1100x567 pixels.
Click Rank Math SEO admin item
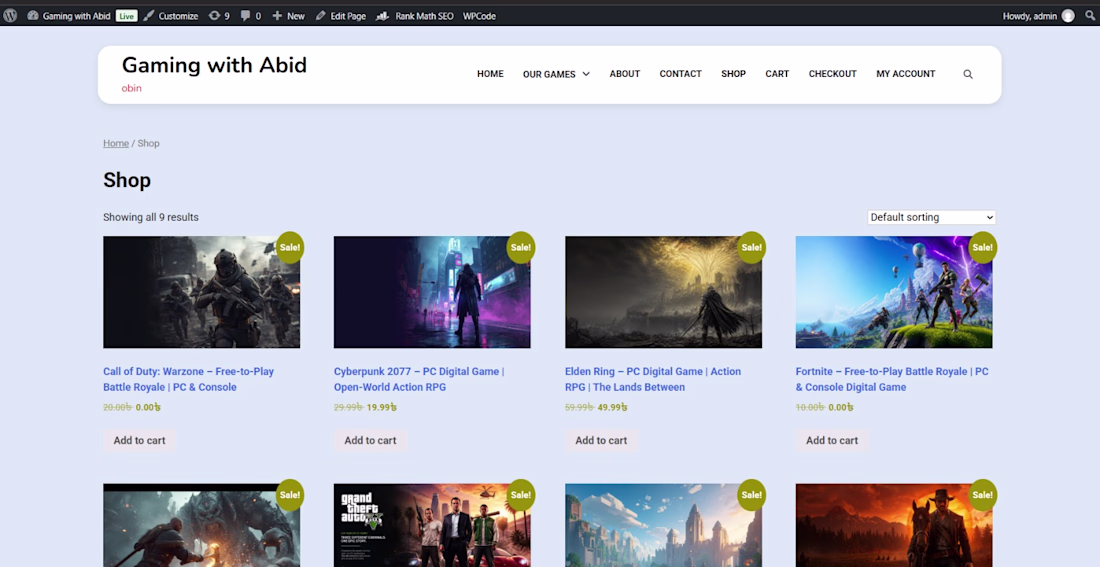pyautogui.click(x=424, y=15)
